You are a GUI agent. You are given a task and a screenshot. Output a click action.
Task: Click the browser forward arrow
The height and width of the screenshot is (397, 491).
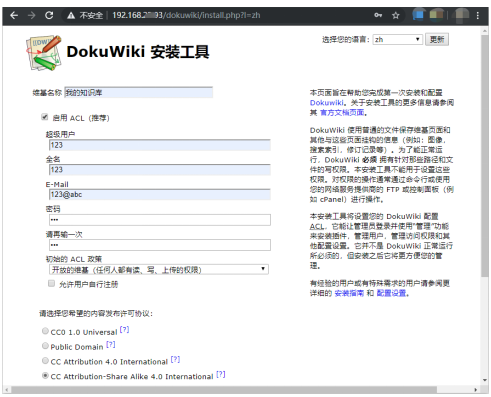click(32, 15)
